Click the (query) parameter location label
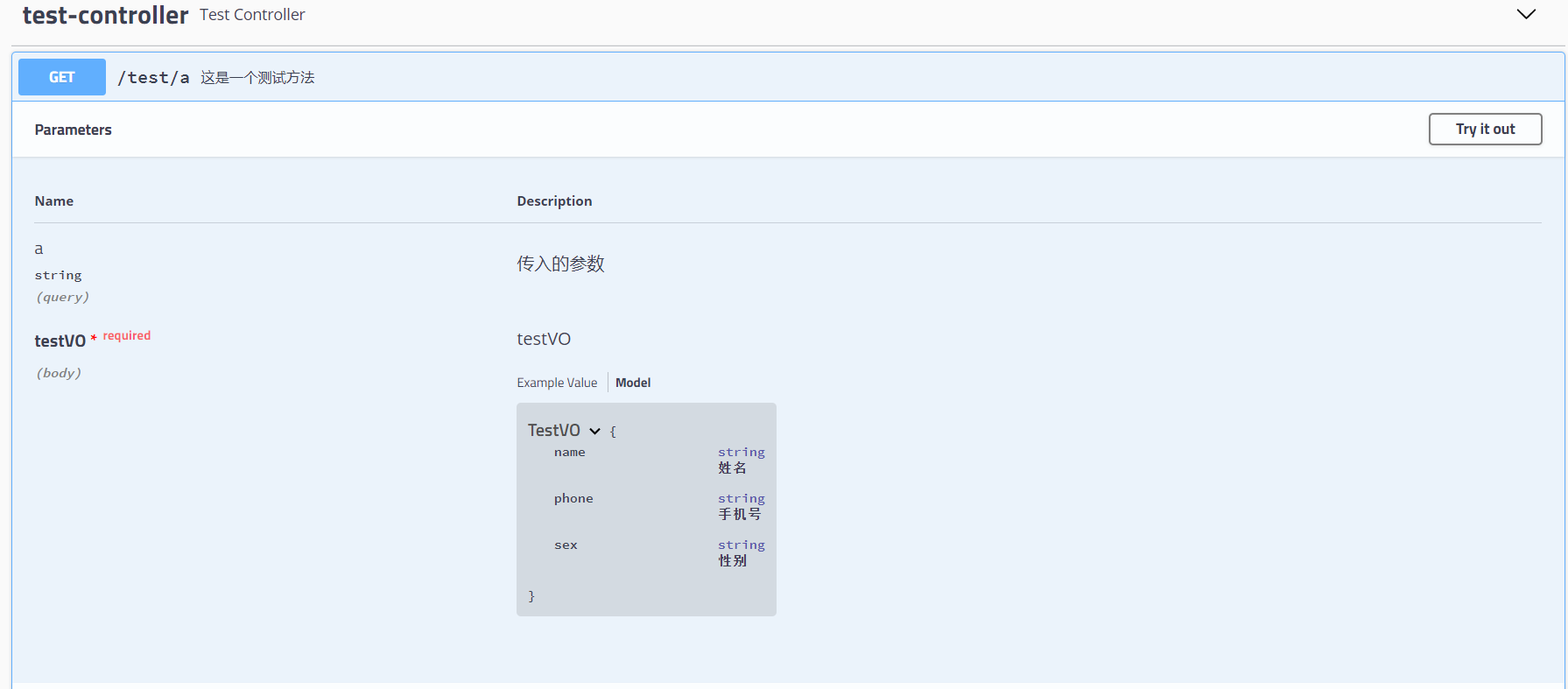Image resolution: width=1568 pixels, height=689 pixels. (62, 298)
